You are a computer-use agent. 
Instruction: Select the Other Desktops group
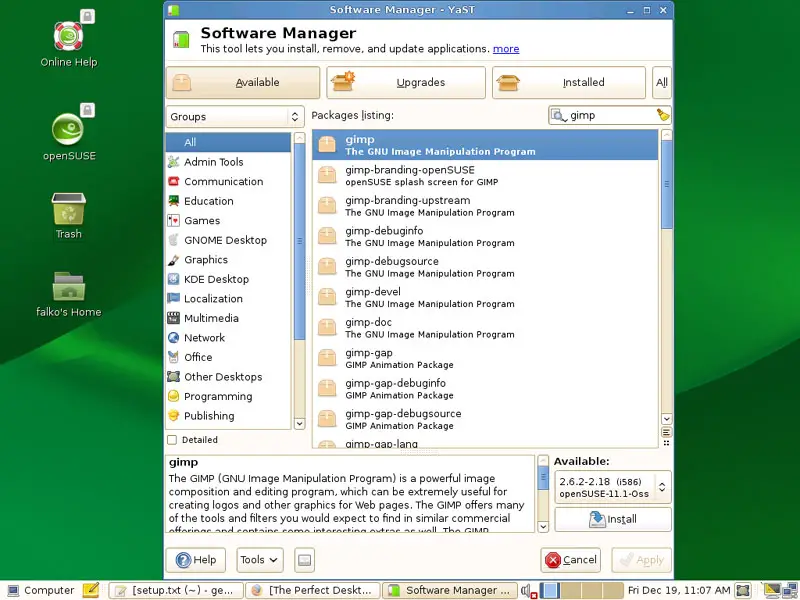click(229, 377)
